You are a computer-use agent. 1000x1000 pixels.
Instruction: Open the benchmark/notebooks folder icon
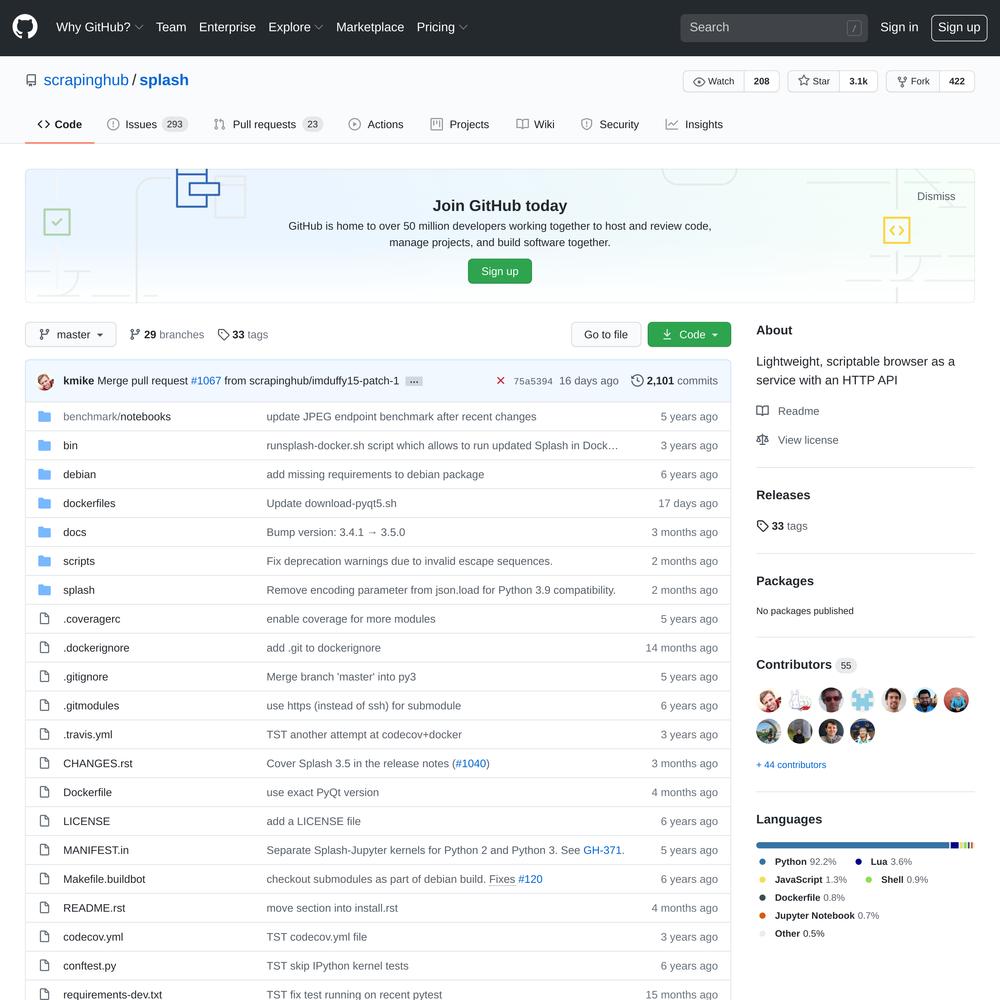pos(45,416)
